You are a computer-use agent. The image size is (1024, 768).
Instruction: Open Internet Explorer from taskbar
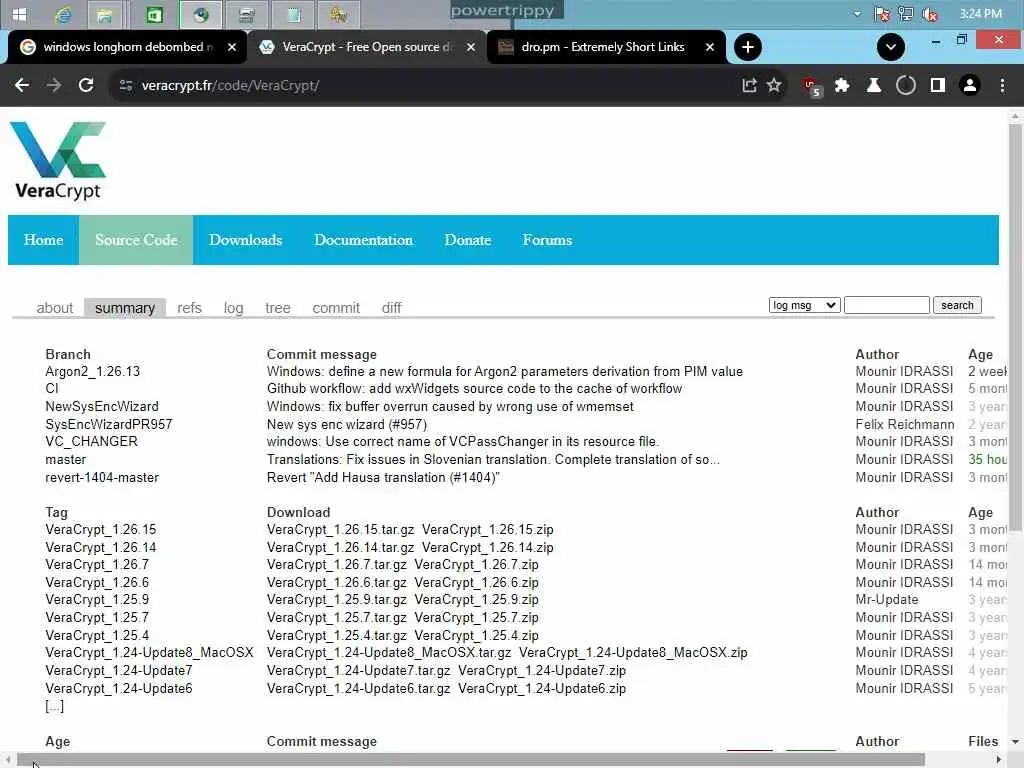[x=63, y=14]
